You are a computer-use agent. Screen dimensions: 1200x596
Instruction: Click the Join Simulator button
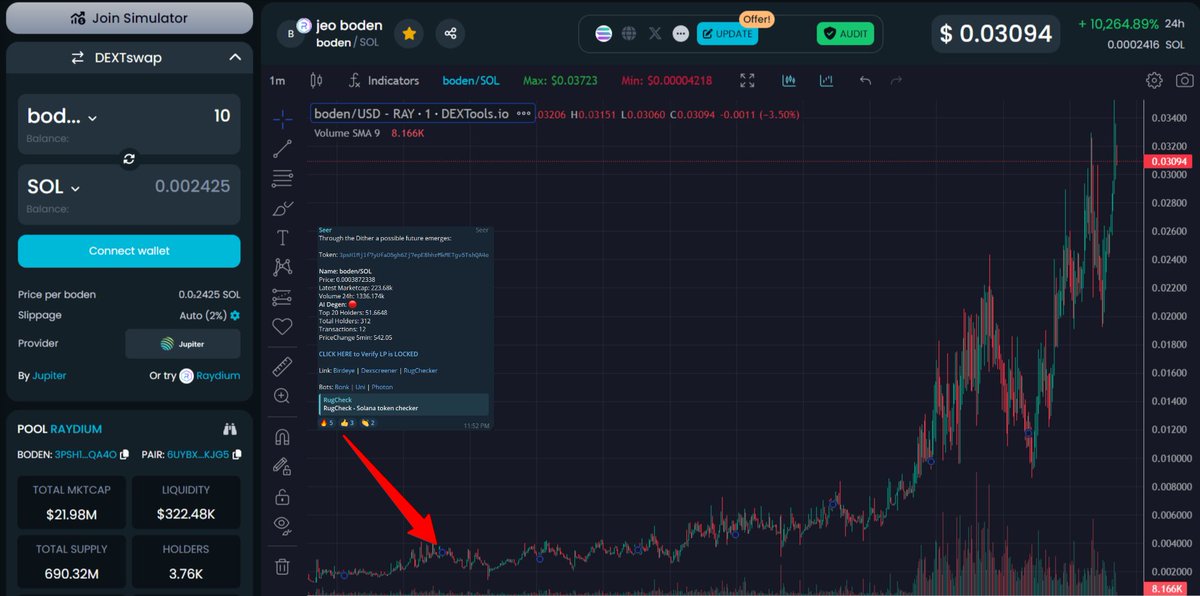[x=129, y=18]
